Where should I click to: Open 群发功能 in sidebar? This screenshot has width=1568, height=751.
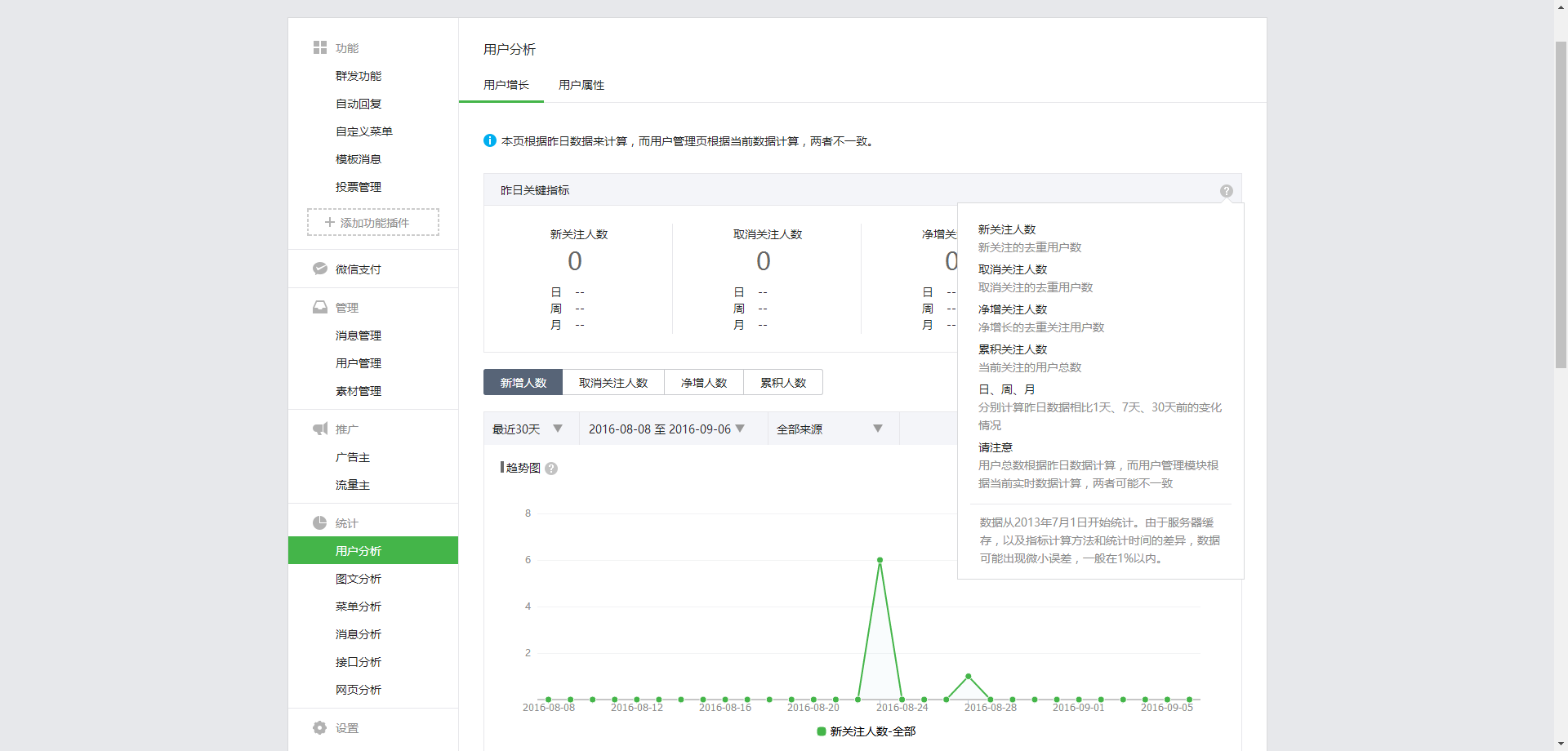(359, 76)
